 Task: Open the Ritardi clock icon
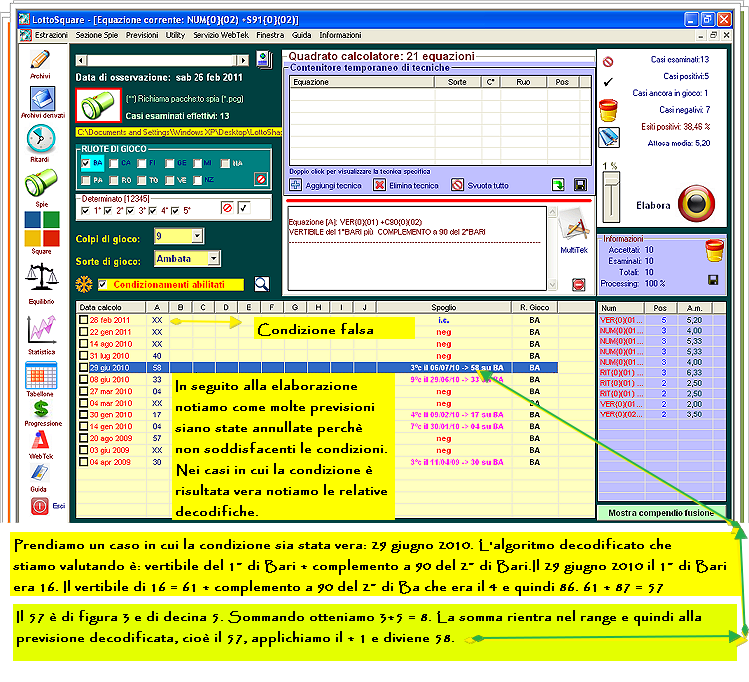[x=41, y=139]
